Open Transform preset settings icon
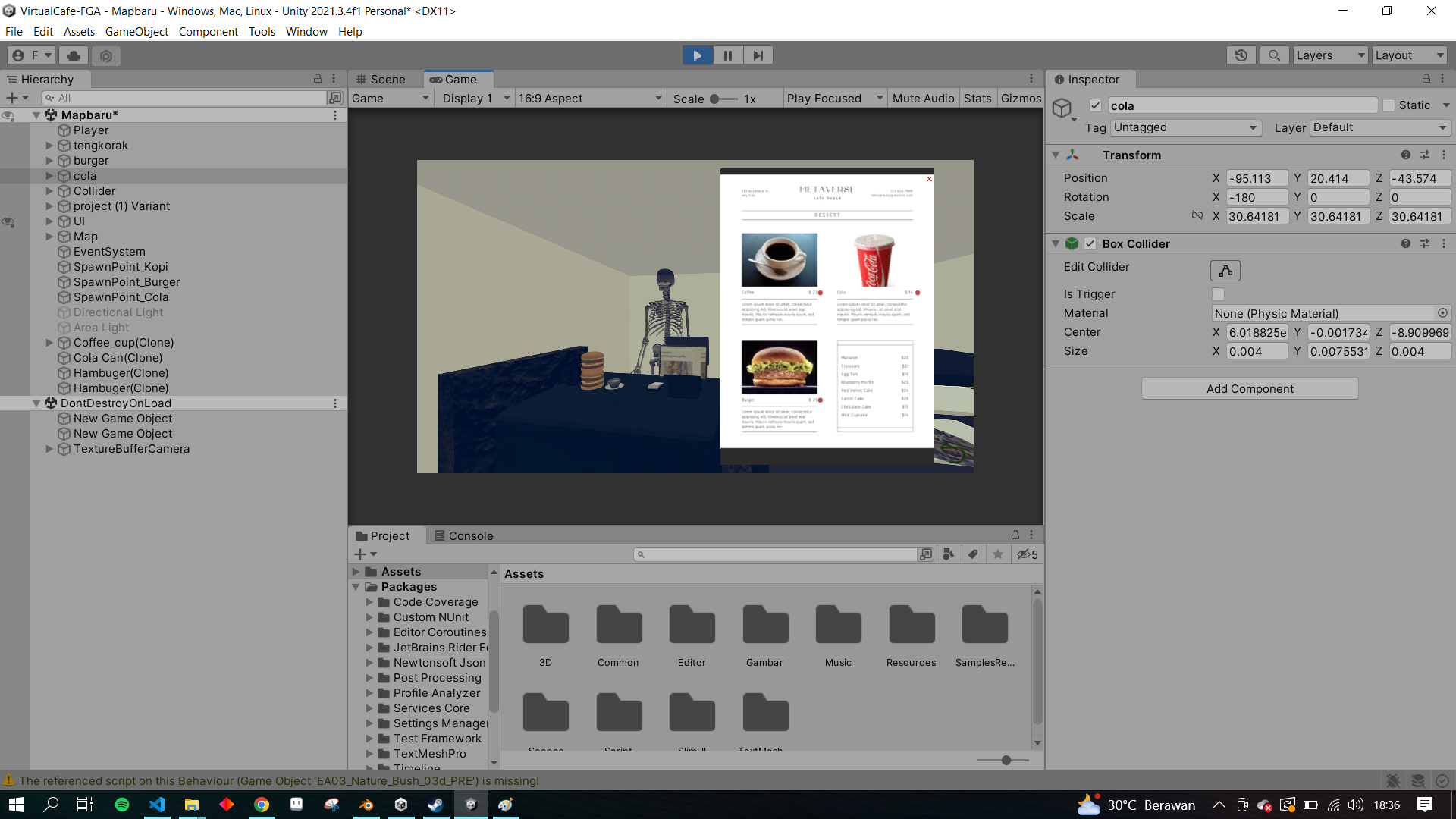Viewport: 1456px width, 819px height. click(1425, 155)
